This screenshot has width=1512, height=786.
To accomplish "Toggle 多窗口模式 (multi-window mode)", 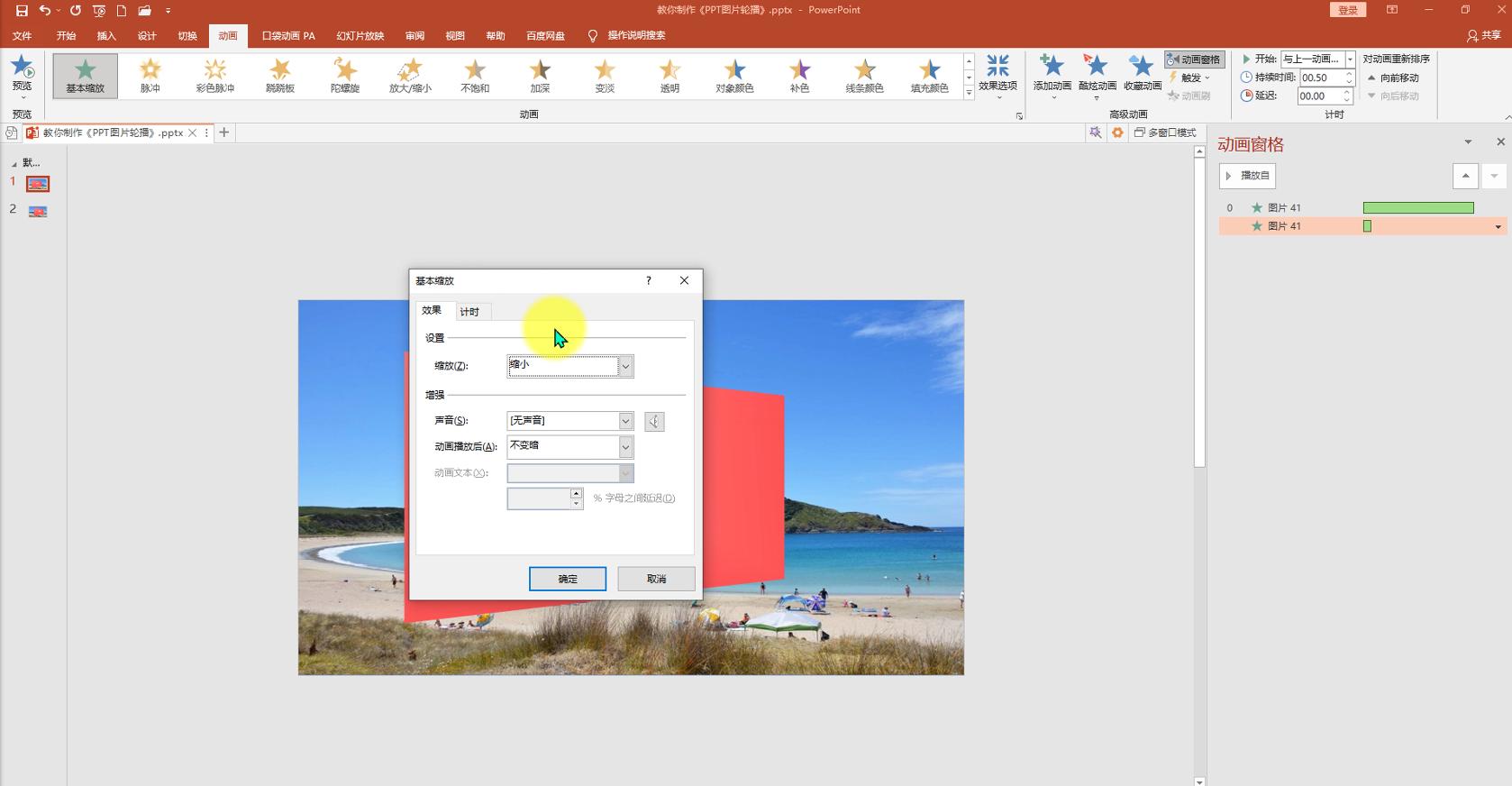I will (x=1164, y=133).
